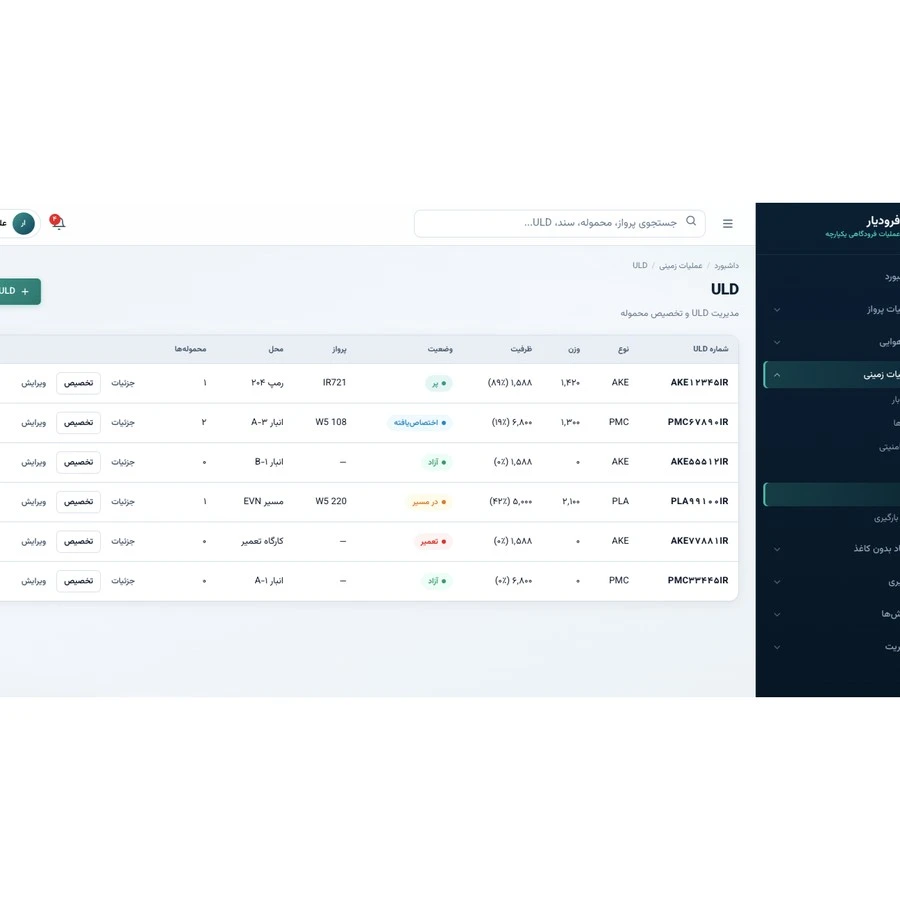This screenshot has width=900, height=900.
Task: Click the search magnifier icon
Action: [691, 221]
